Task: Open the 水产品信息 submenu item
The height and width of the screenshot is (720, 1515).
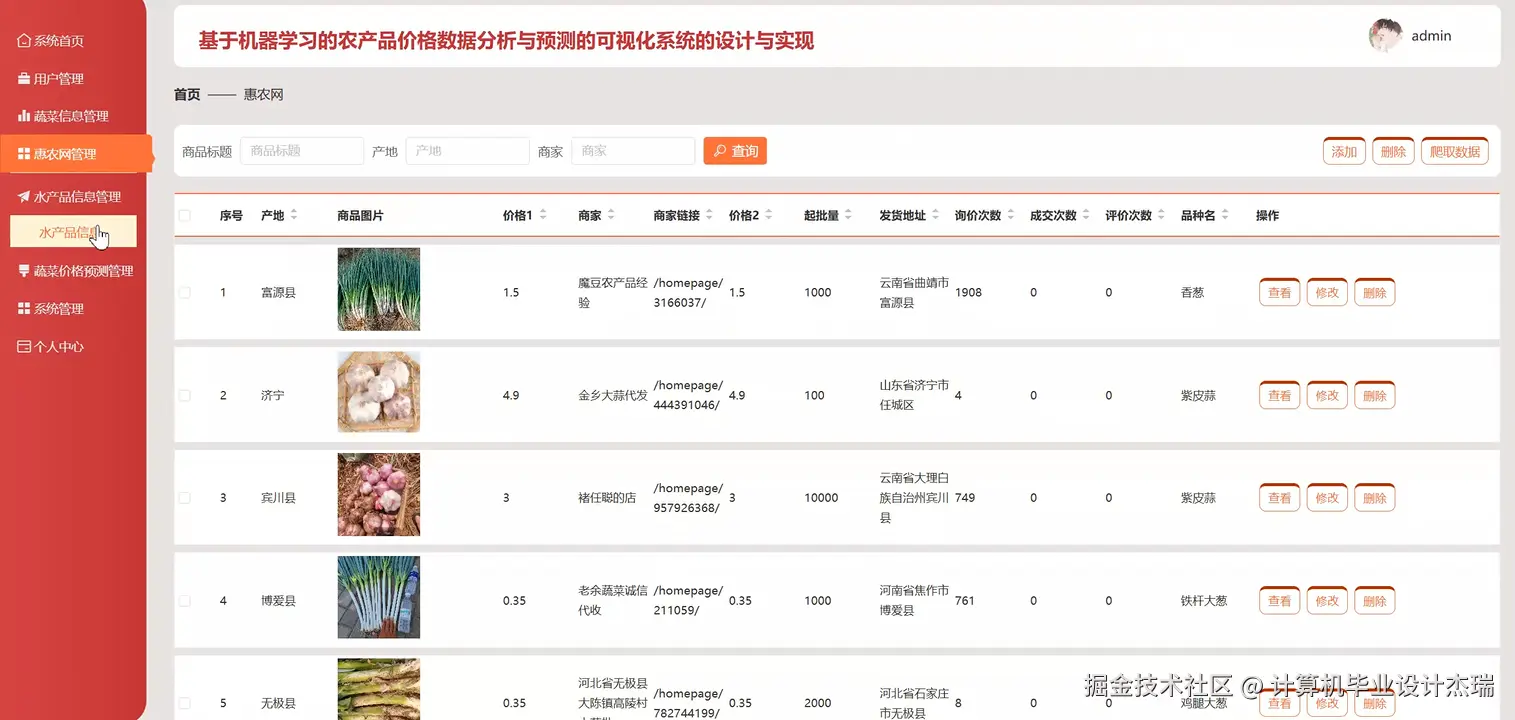Action: (x=73, y=231)
